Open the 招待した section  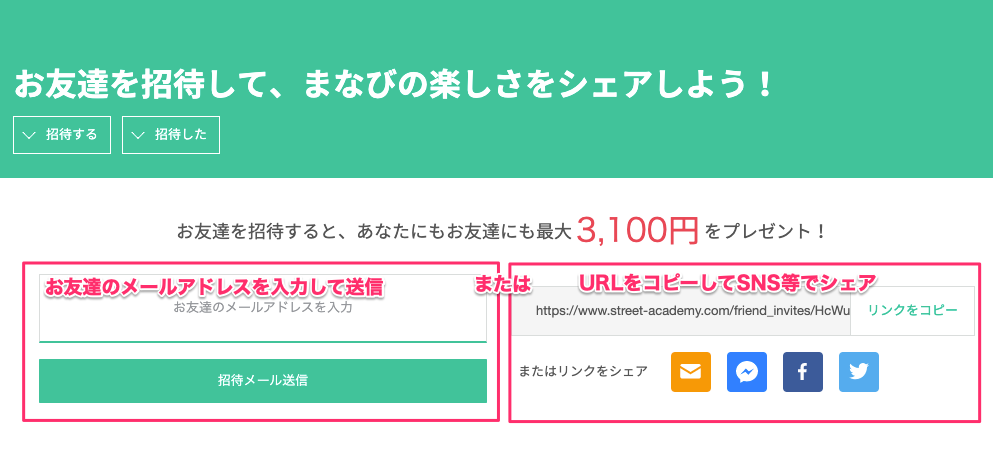(171, 135)
